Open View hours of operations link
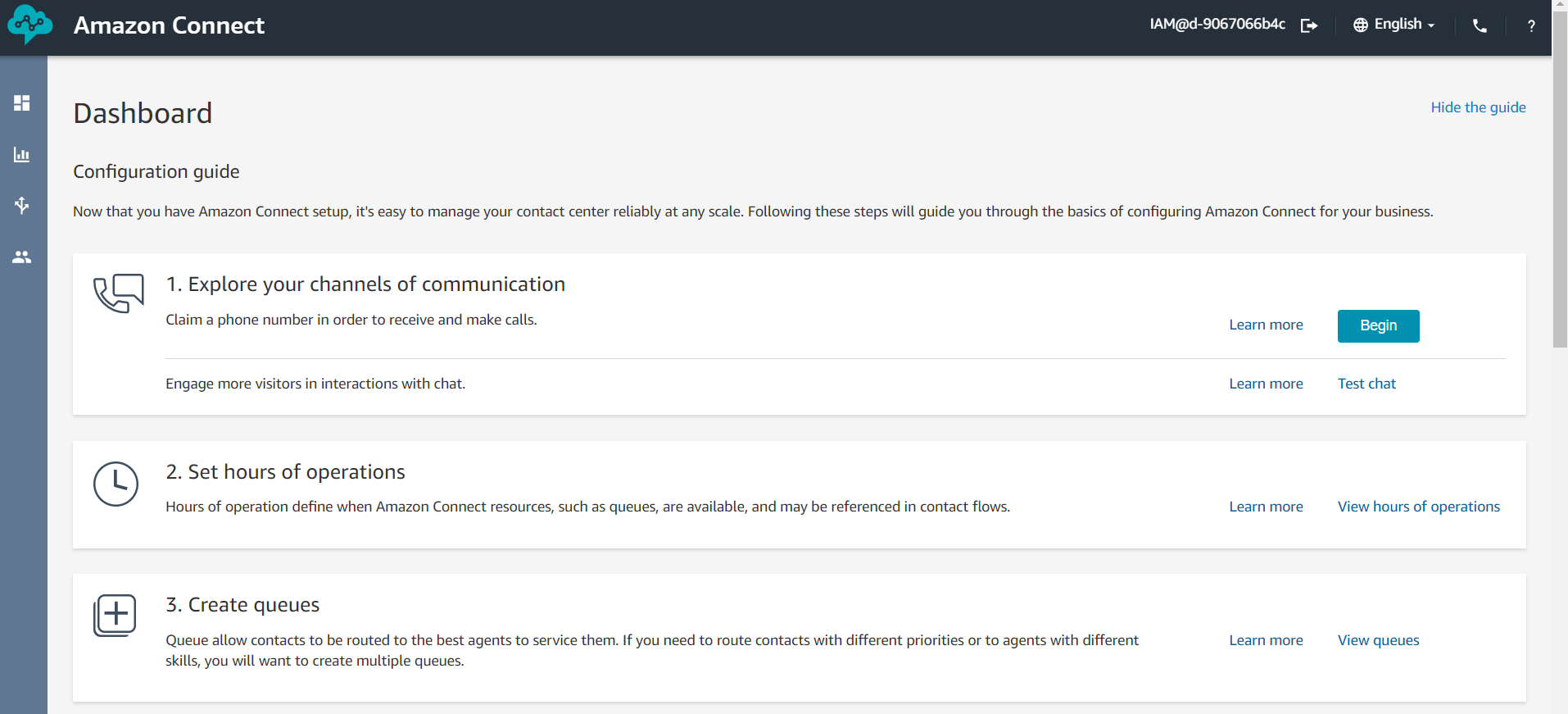 (1418, 507)
